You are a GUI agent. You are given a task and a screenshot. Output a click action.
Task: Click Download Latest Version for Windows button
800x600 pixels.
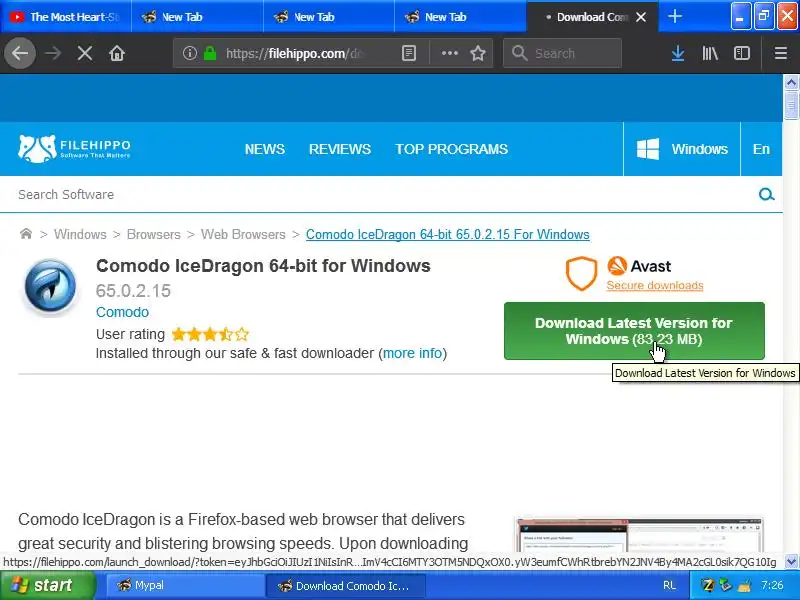pyautogui.click(x=634, y=331)
